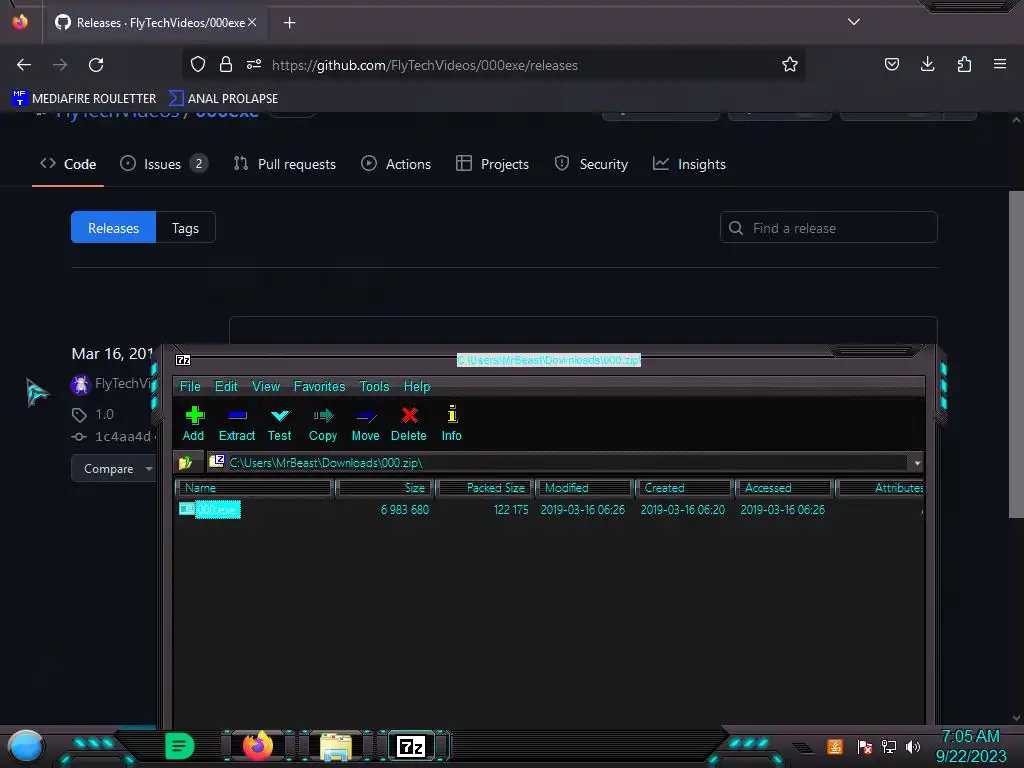Open the Projects tab on GitHub
Image resolution: width=1024 pixels, height=768 pixels.
(492, 164)
